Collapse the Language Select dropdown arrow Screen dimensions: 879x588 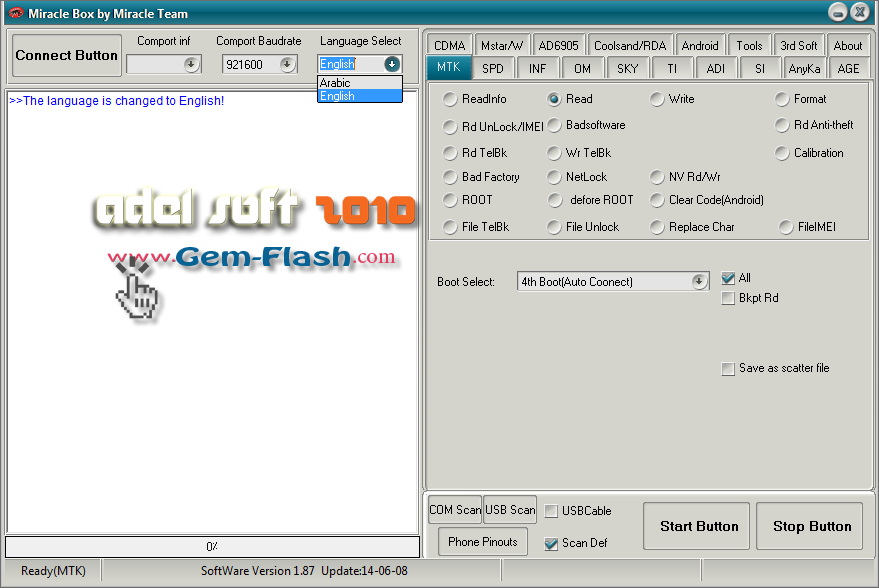tap(392, 64)
